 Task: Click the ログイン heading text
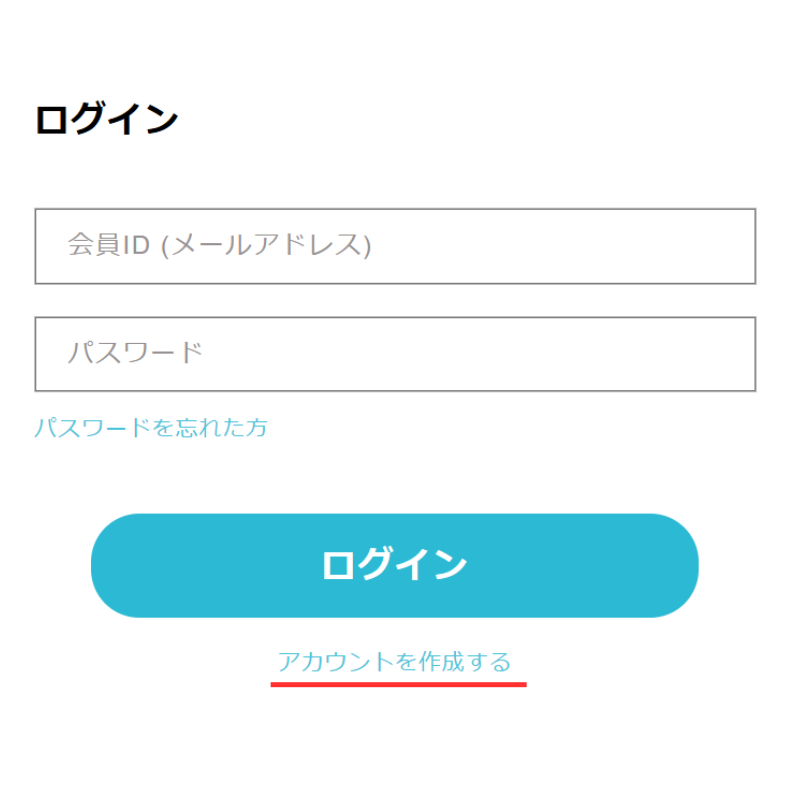107,120
